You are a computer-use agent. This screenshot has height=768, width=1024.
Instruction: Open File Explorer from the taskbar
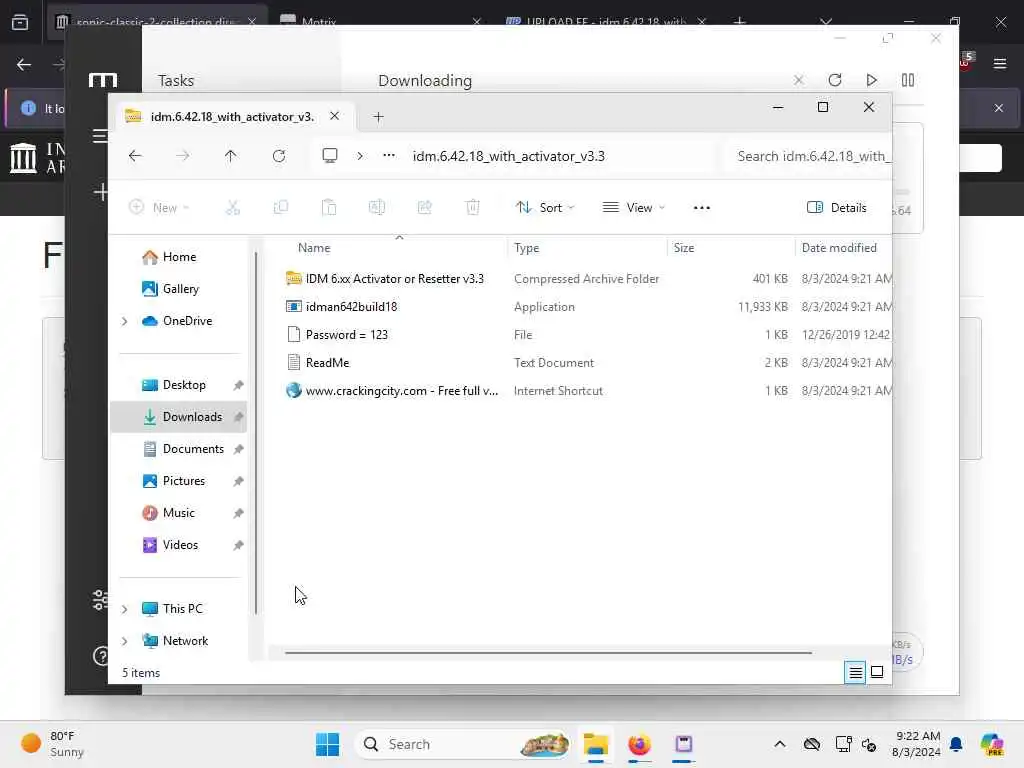coord(596,744)
